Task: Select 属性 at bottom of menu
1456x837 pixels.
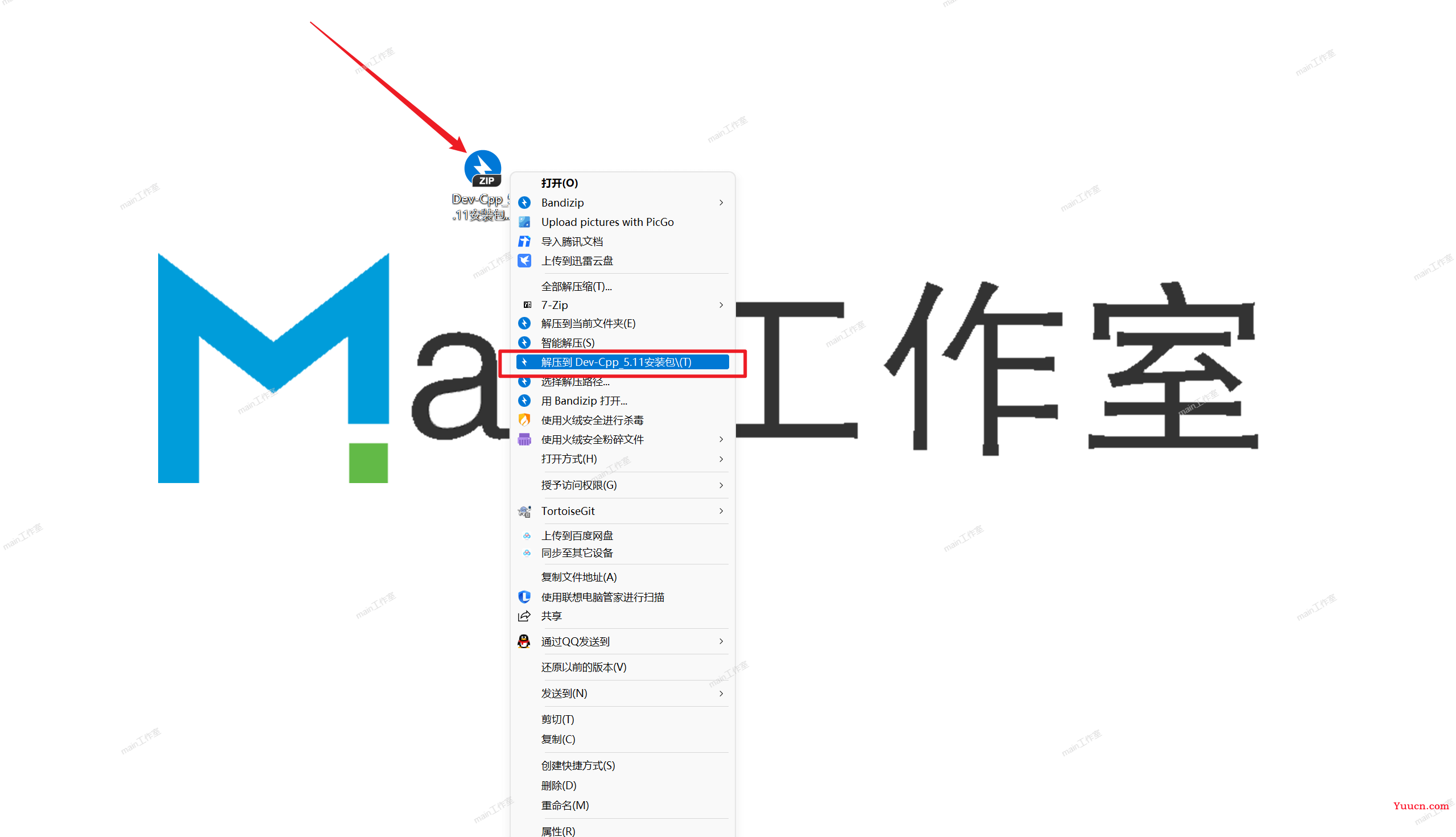Action: 557,830
